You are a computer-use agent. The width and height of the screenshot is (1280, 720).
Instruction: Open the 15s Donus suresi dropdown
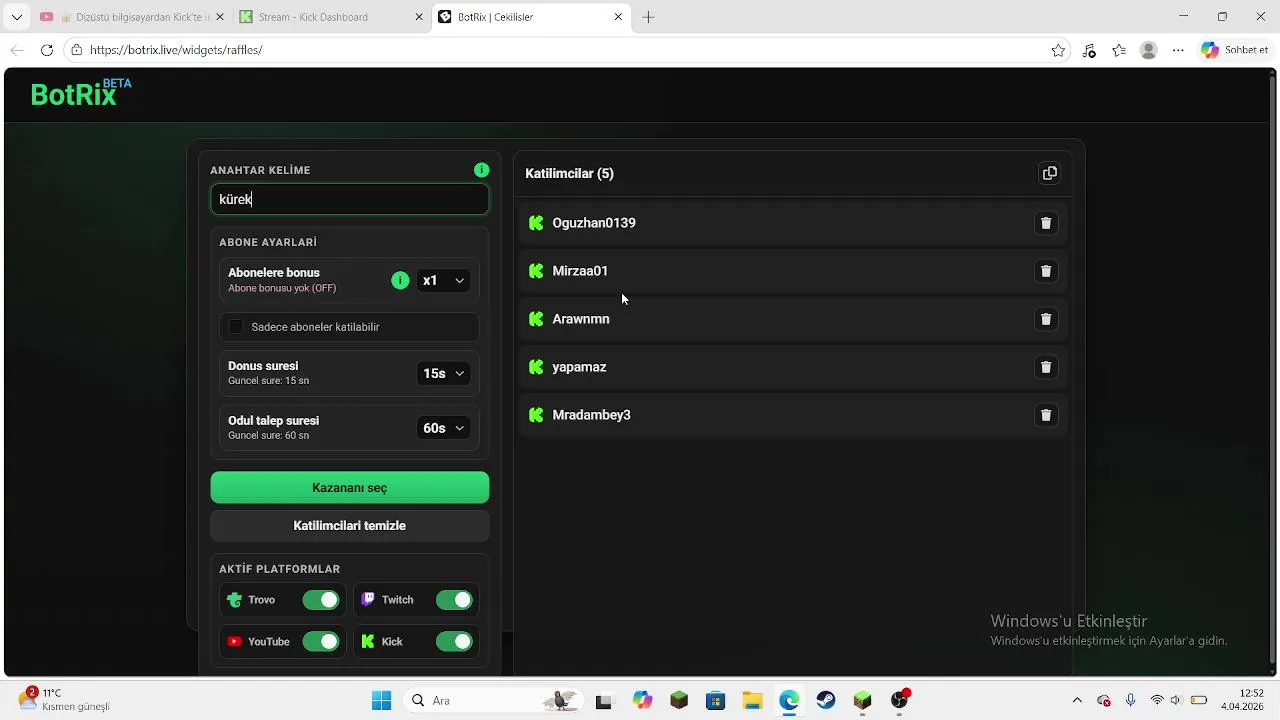pos(443,373)
